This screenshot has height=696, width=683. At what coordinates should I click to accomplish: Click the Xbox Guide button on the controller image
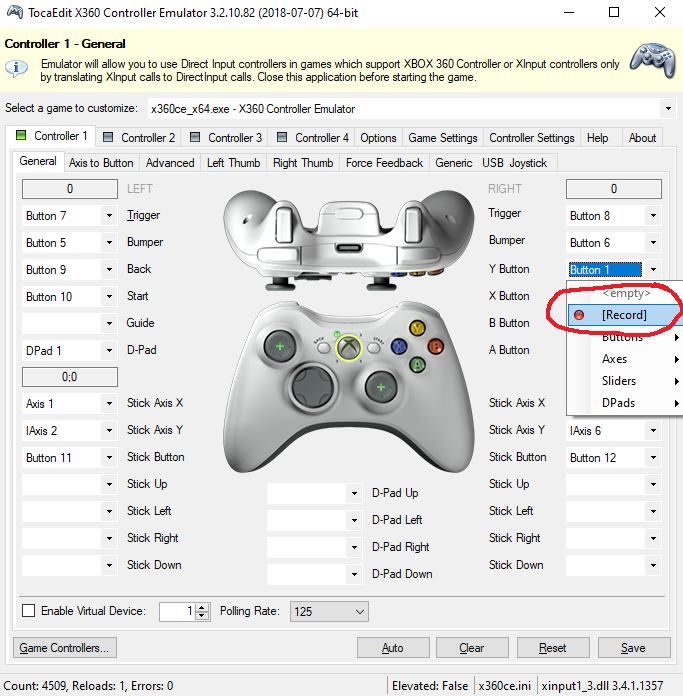(349, 347)
